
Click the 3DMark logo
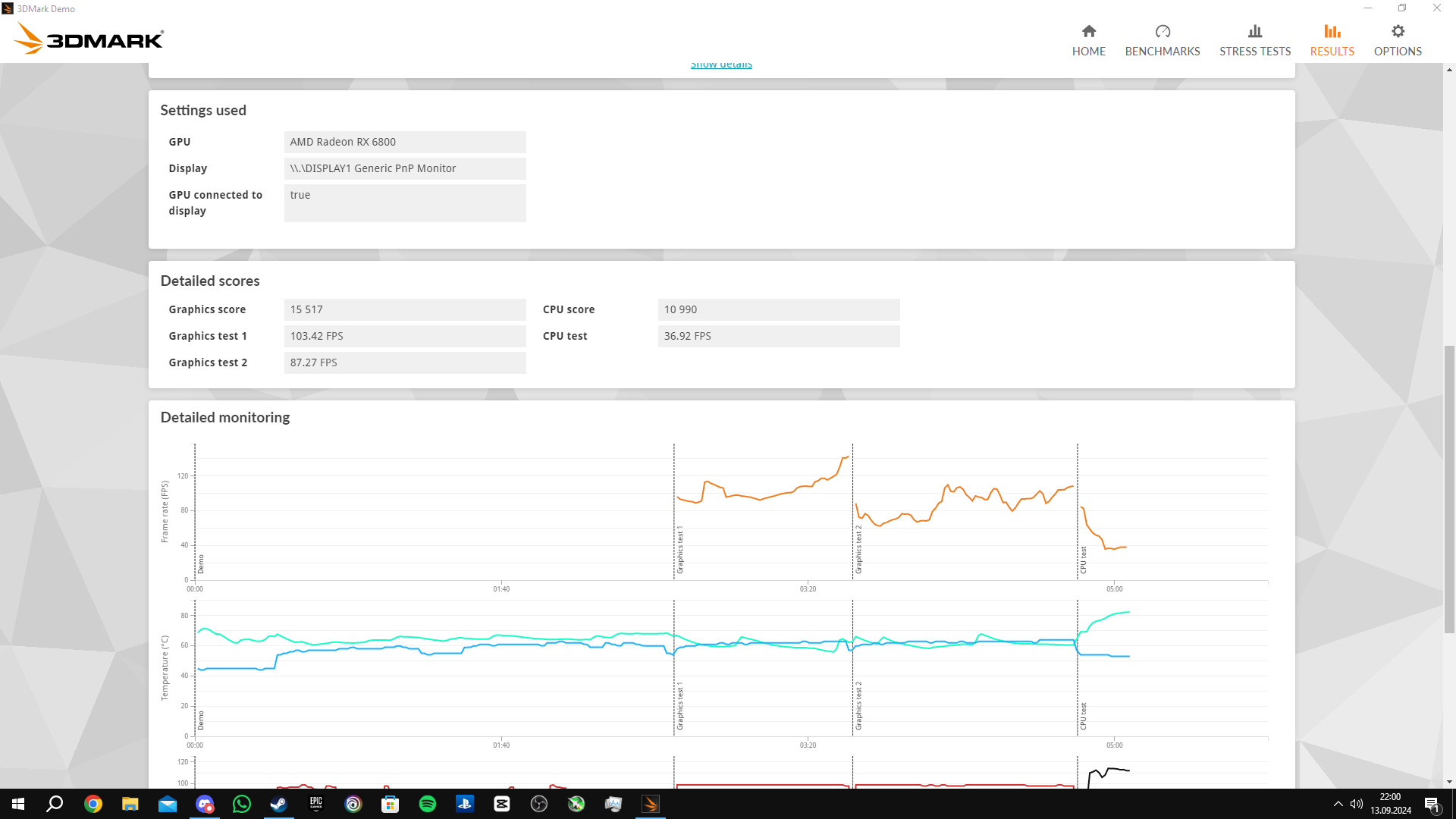point(89,39)
